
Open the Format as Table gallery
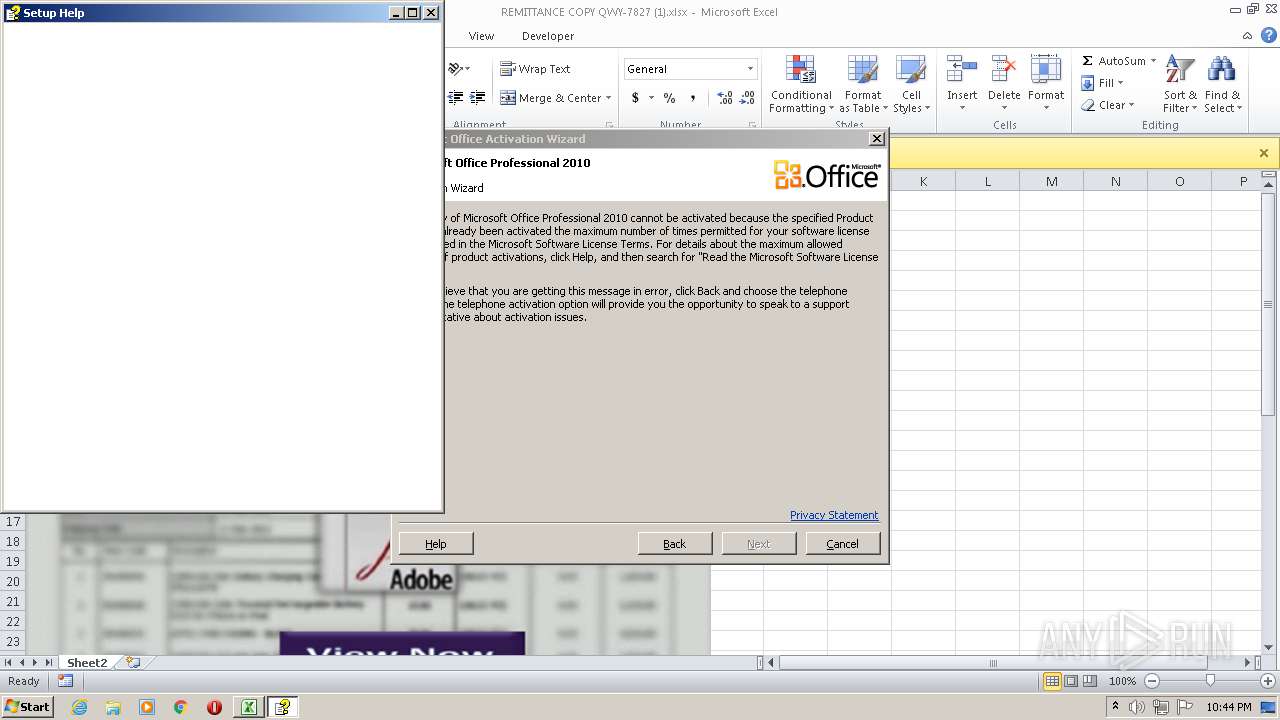(x=862, y=85)
